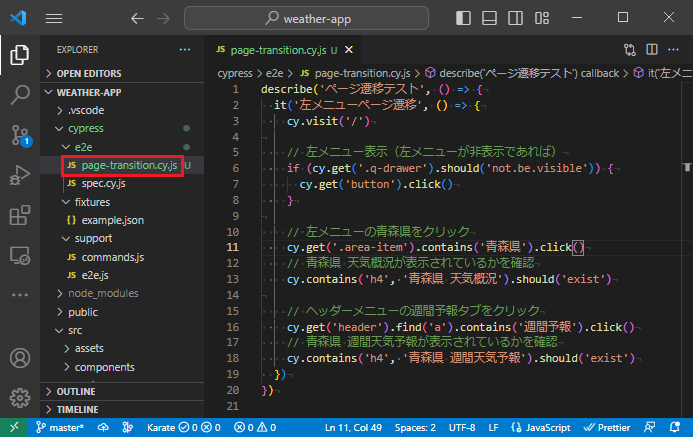Screen dimensions: 693x437
Task: Change end of line sequence LF
Action: [x=494, y=427]
